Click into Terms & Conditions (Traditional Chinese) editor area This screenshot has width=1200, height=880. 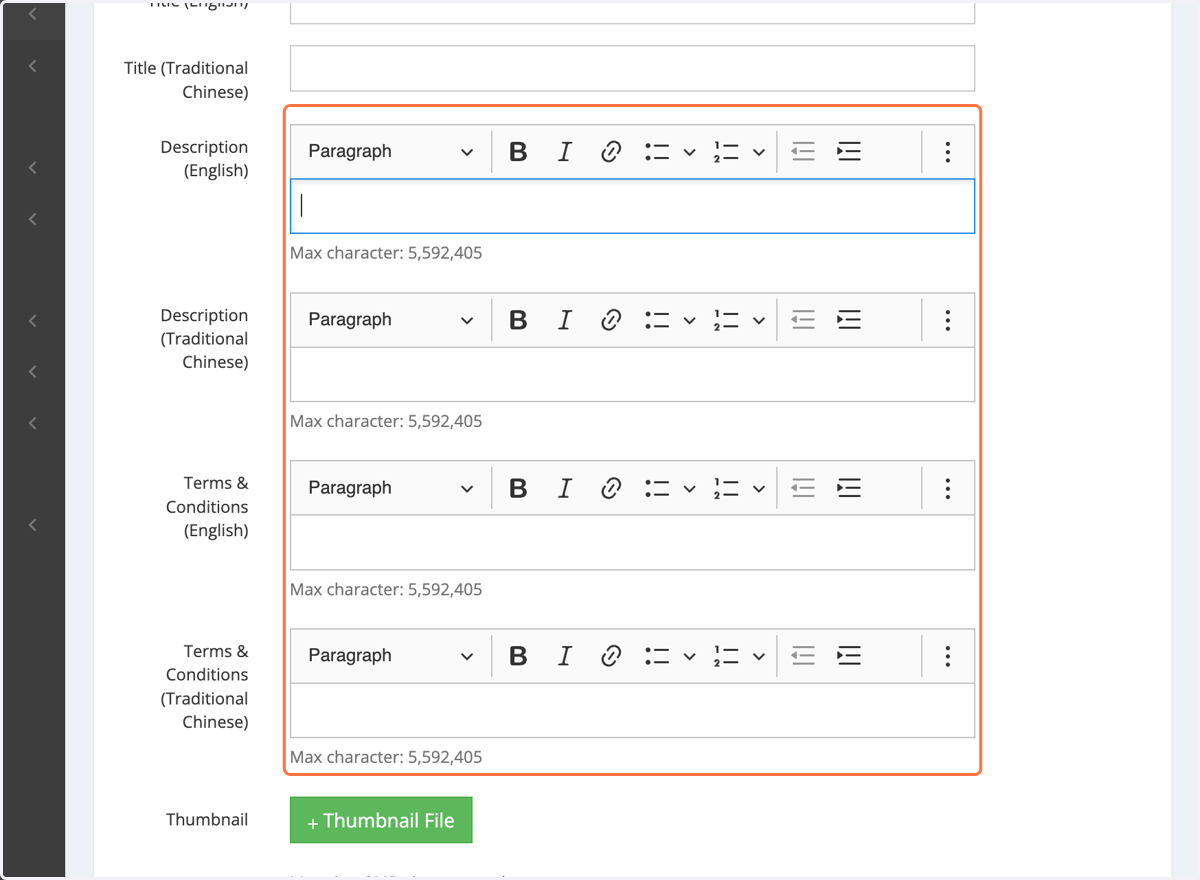click(632, 710)
